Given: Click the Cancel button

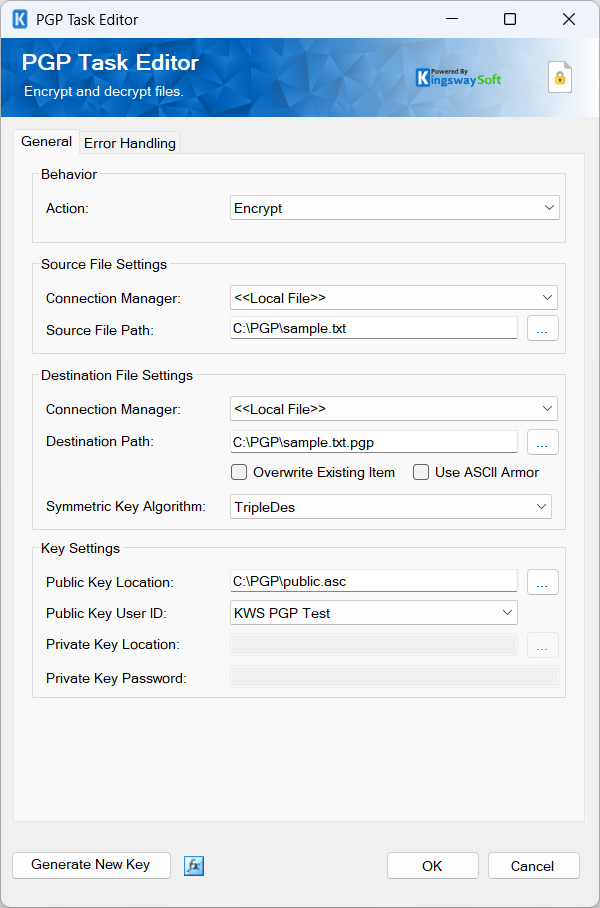Looking at the screenshot, I should [x=533, y=866].
